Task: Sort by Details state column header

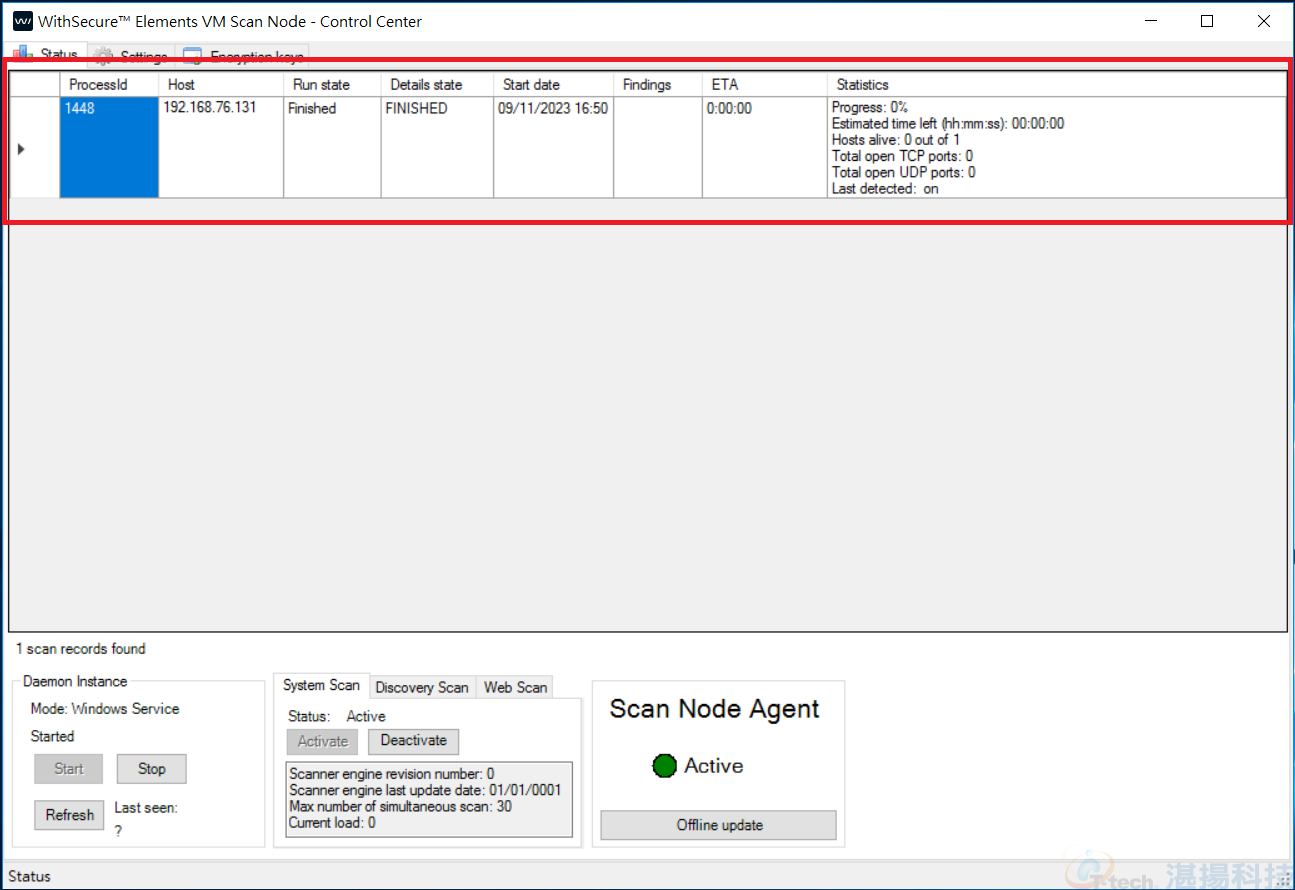Action: 437,85
